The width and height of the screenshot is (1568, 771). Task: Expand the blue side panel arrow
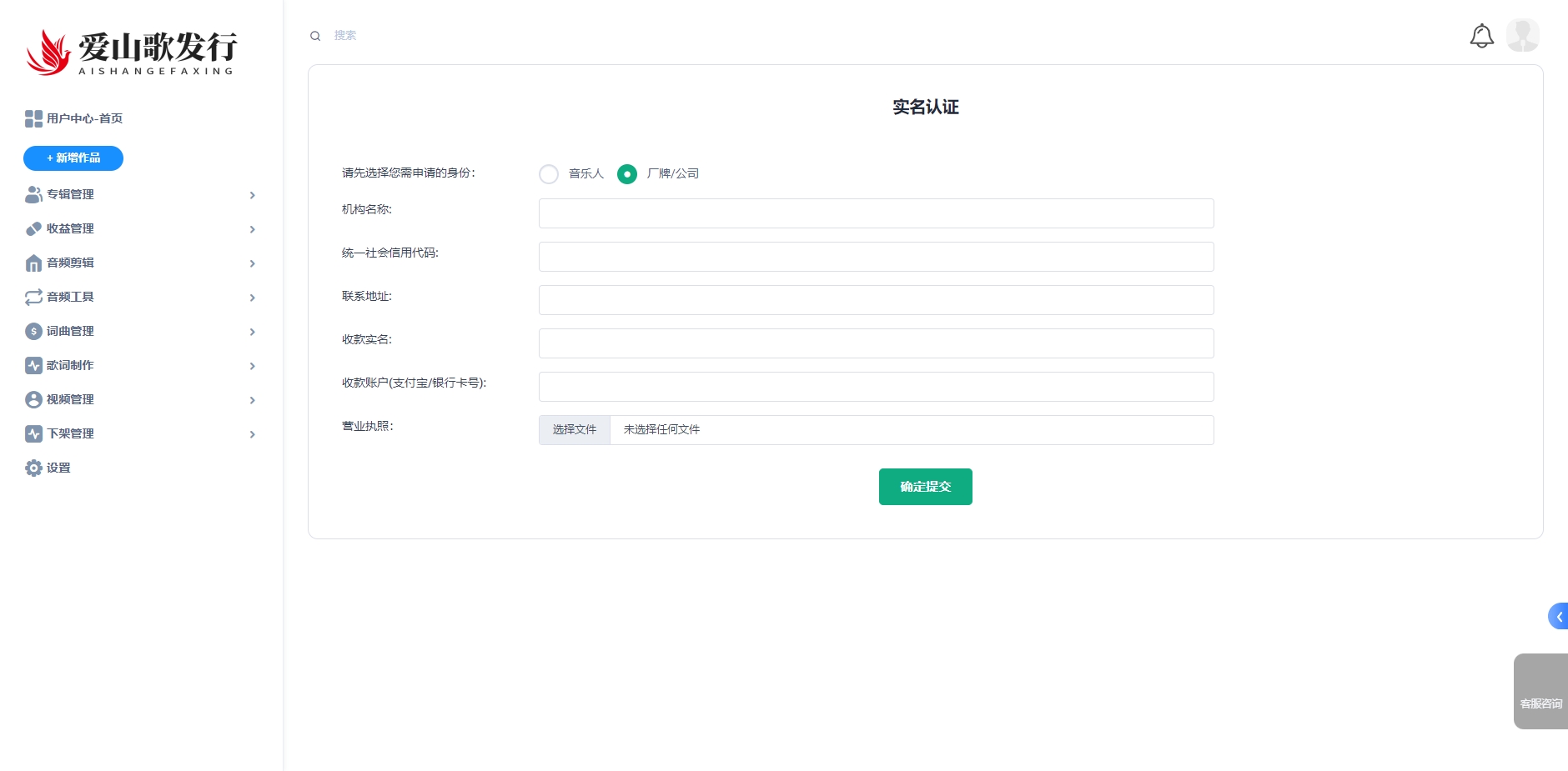point(1558,617)
